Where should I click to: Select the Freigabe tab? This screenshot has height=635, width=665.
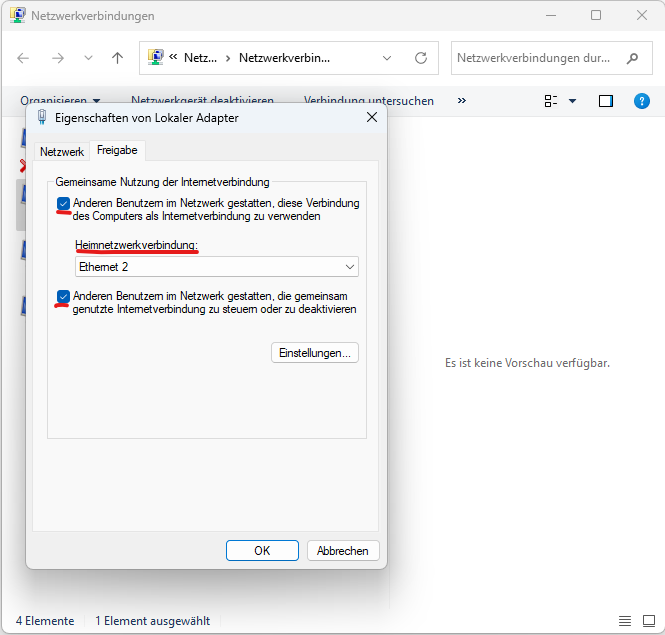pyautogui.click(x=117, y=151)
